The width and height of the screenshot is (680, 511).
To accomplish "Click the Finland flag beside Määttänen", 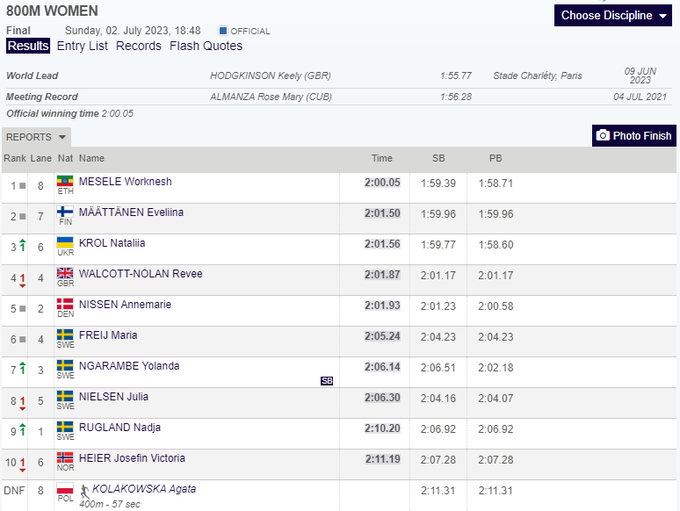I will [x=65, y=212].
